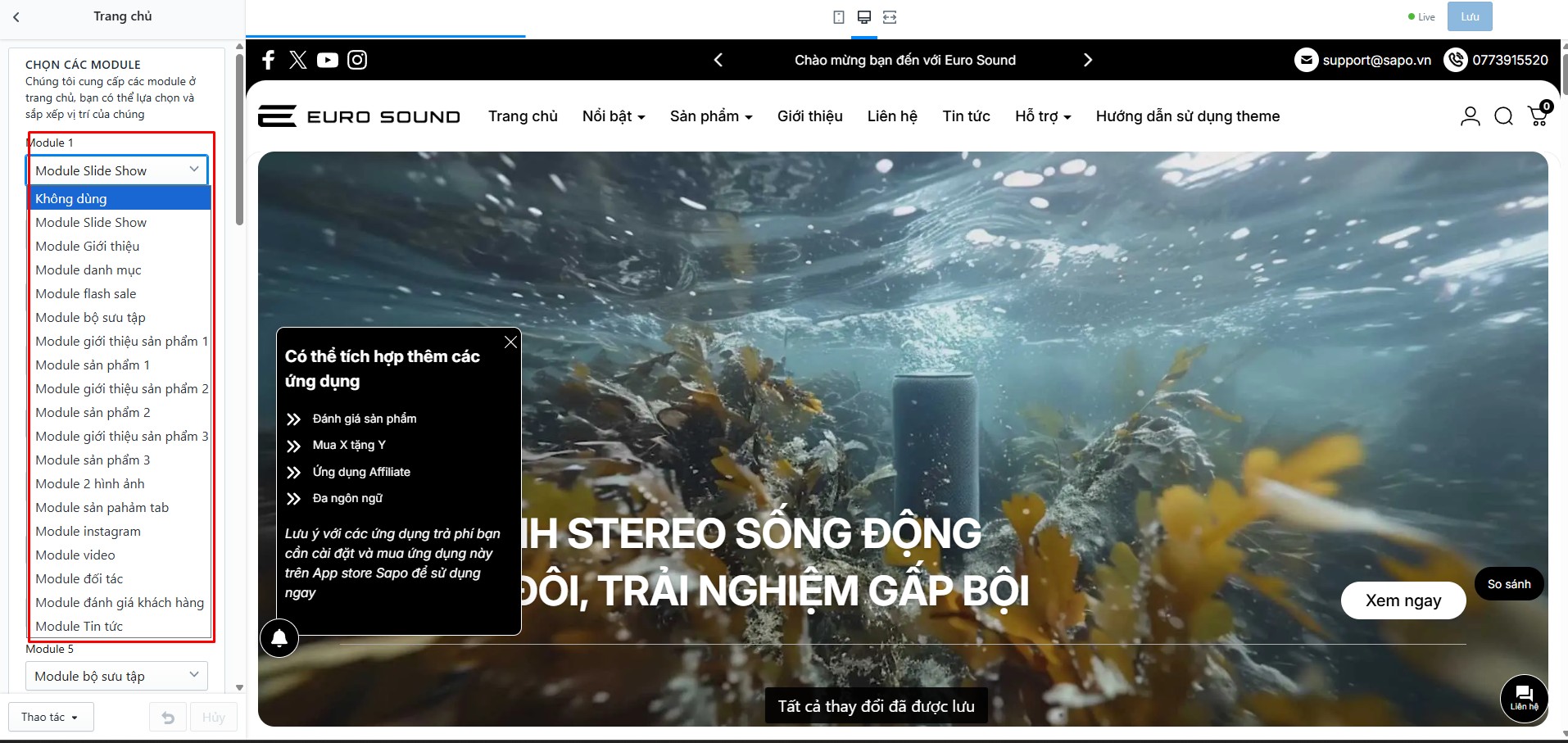Choose Module flash sale option

[120, 293]
